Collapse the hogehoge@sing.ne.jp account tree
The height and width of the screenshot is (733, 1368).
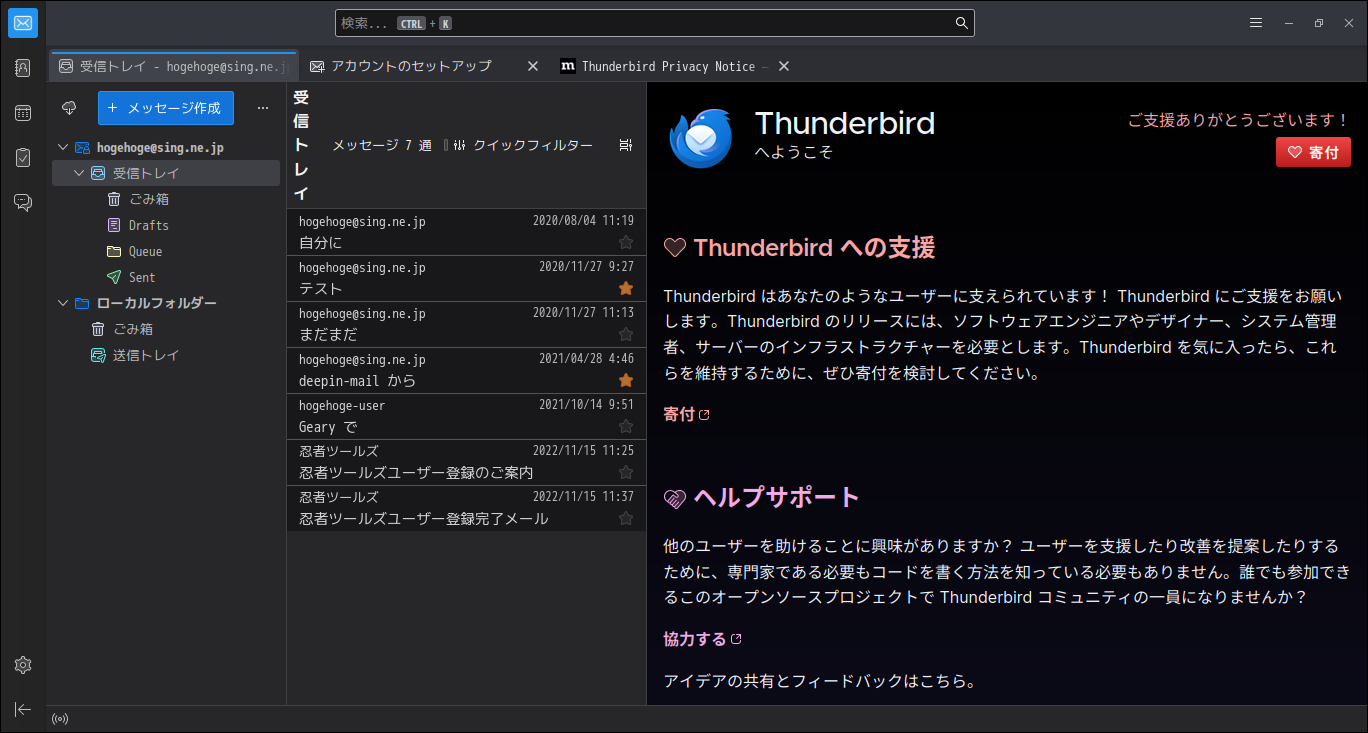pyautogui.click(x=64, y=147)
